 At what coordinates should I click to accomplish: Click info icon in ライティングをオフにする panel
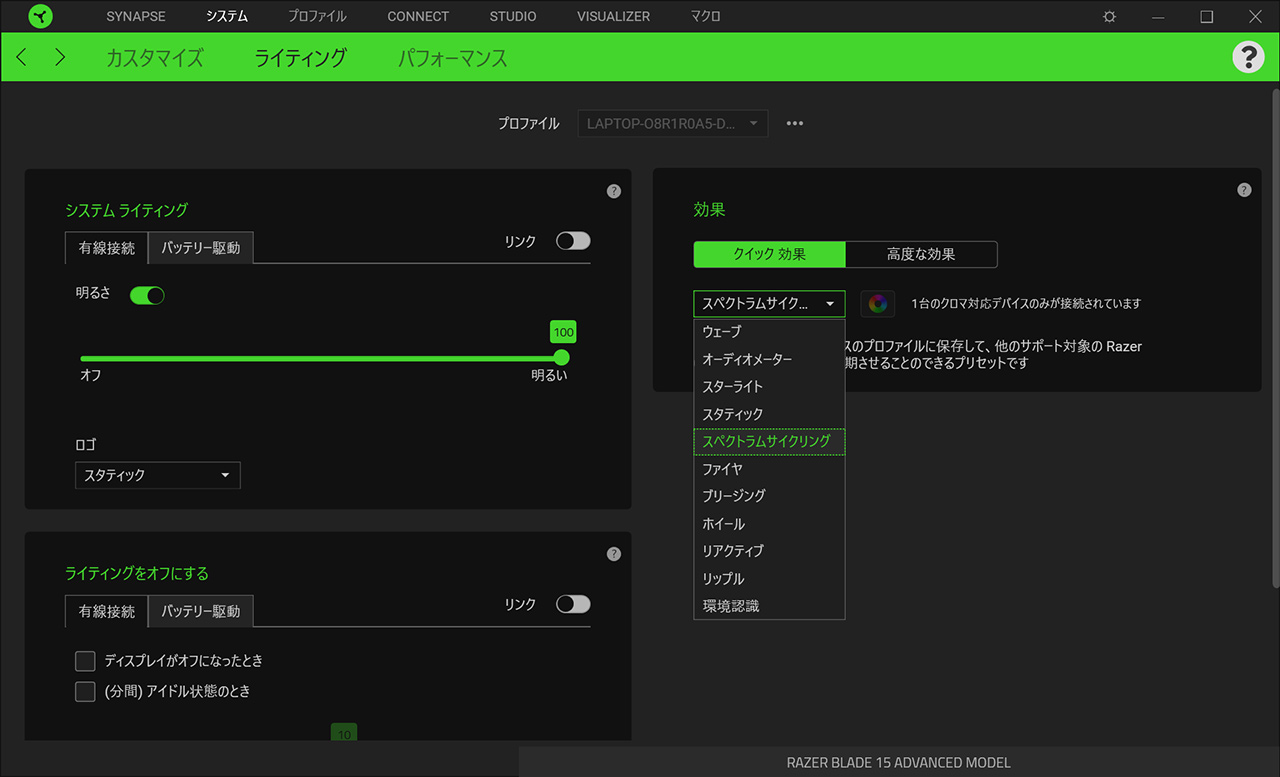click(614, 554)
